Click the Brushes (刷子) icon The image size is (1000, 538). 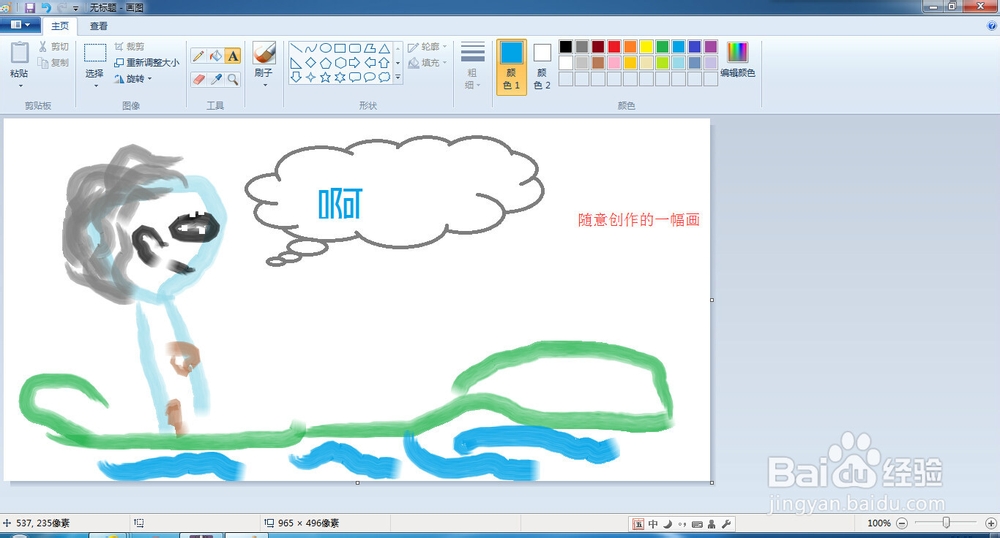pyautogui.click(x=264, y=53)
